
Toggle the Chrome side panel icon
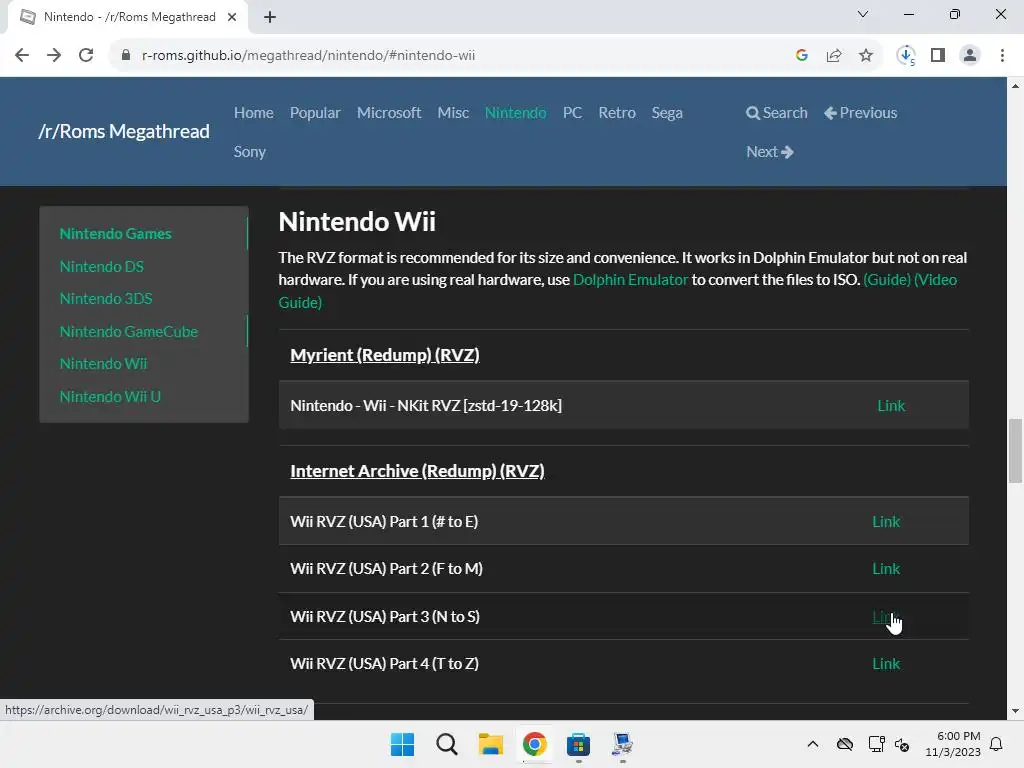coord(938,56)
